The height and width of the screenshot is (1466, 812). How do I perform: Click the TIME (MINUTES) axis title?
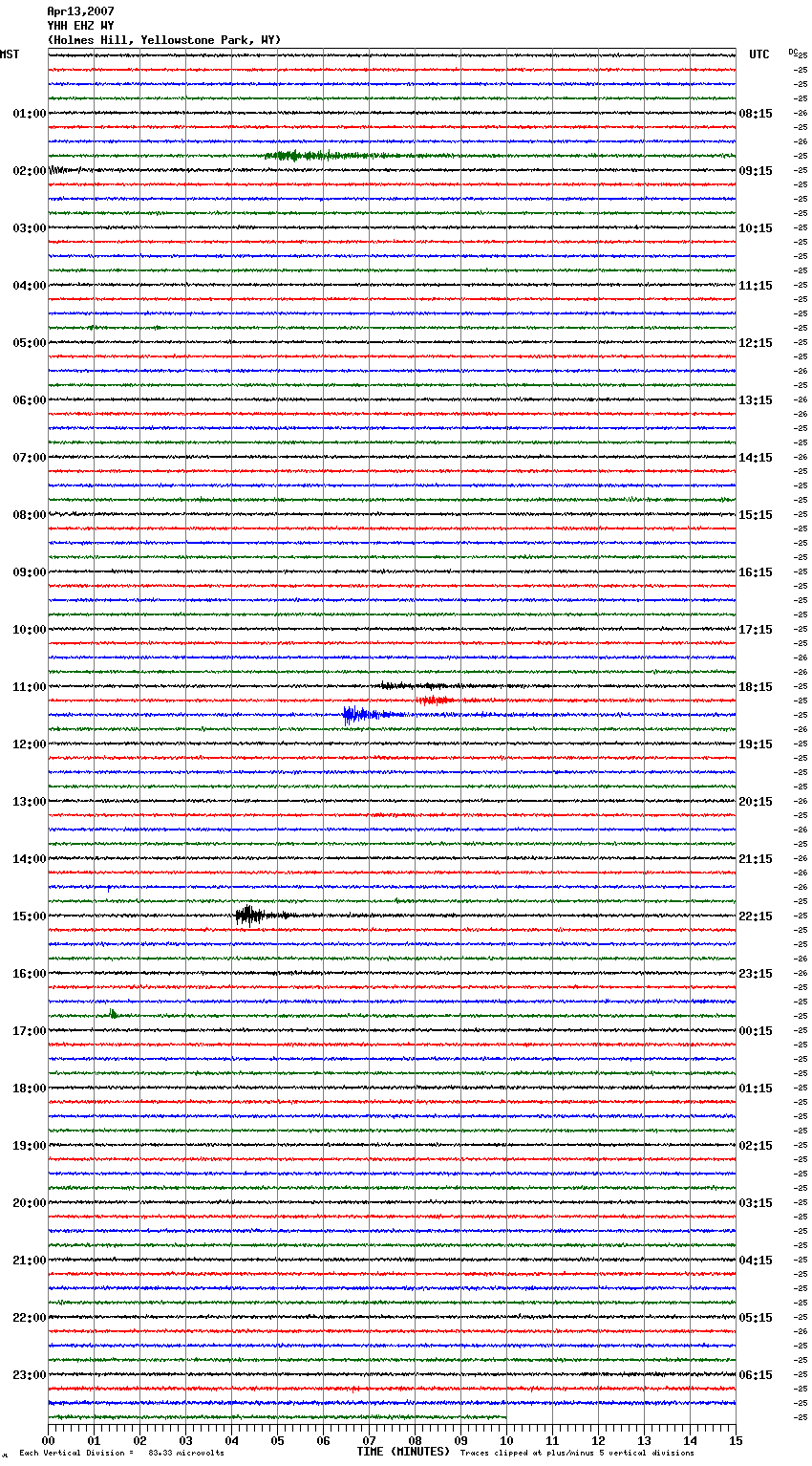tap(403, 1452)
